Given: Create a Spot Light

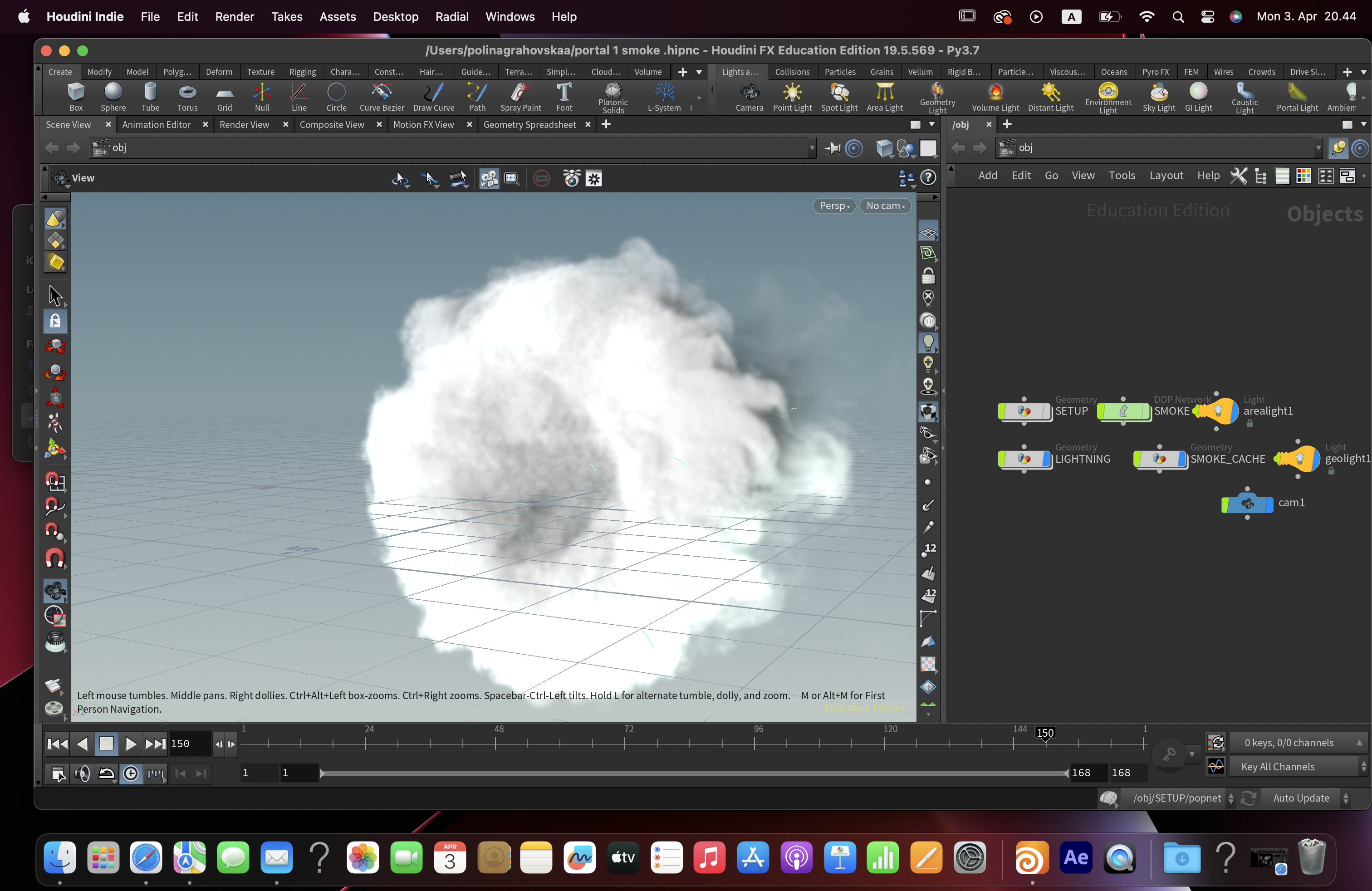Looking at the screenshot, I should pos(839,97).
